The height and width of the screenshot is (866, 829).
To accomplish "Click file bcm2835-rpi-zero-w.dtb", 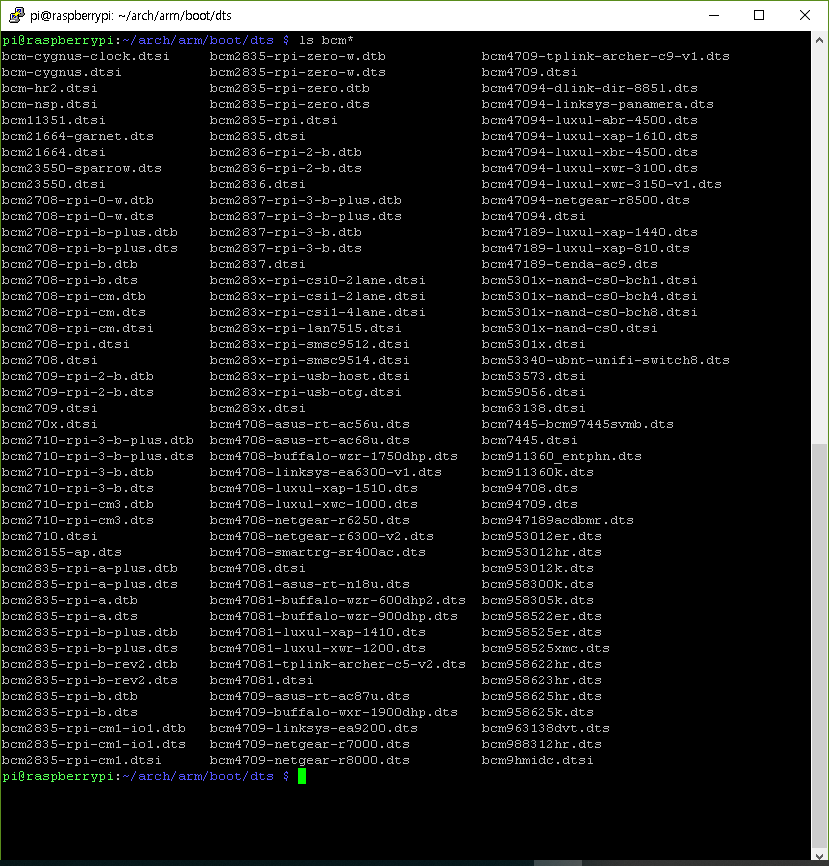I will pyautogui.click(x=298, y=56).
